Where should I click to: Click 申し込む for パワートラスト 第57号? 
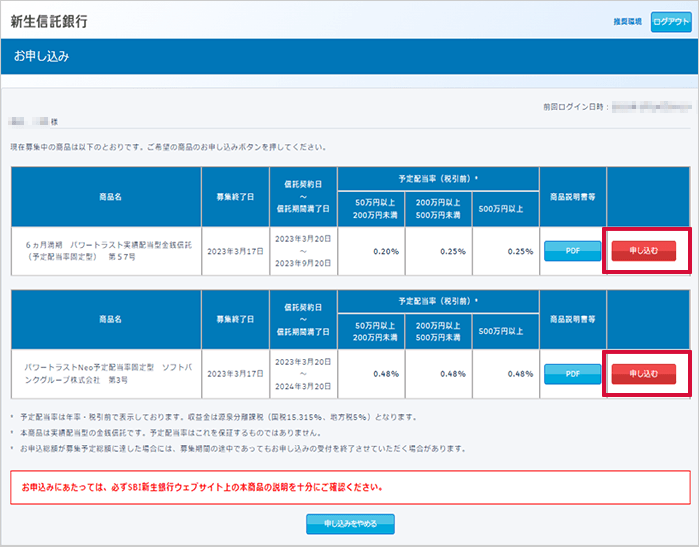[643, 251]
